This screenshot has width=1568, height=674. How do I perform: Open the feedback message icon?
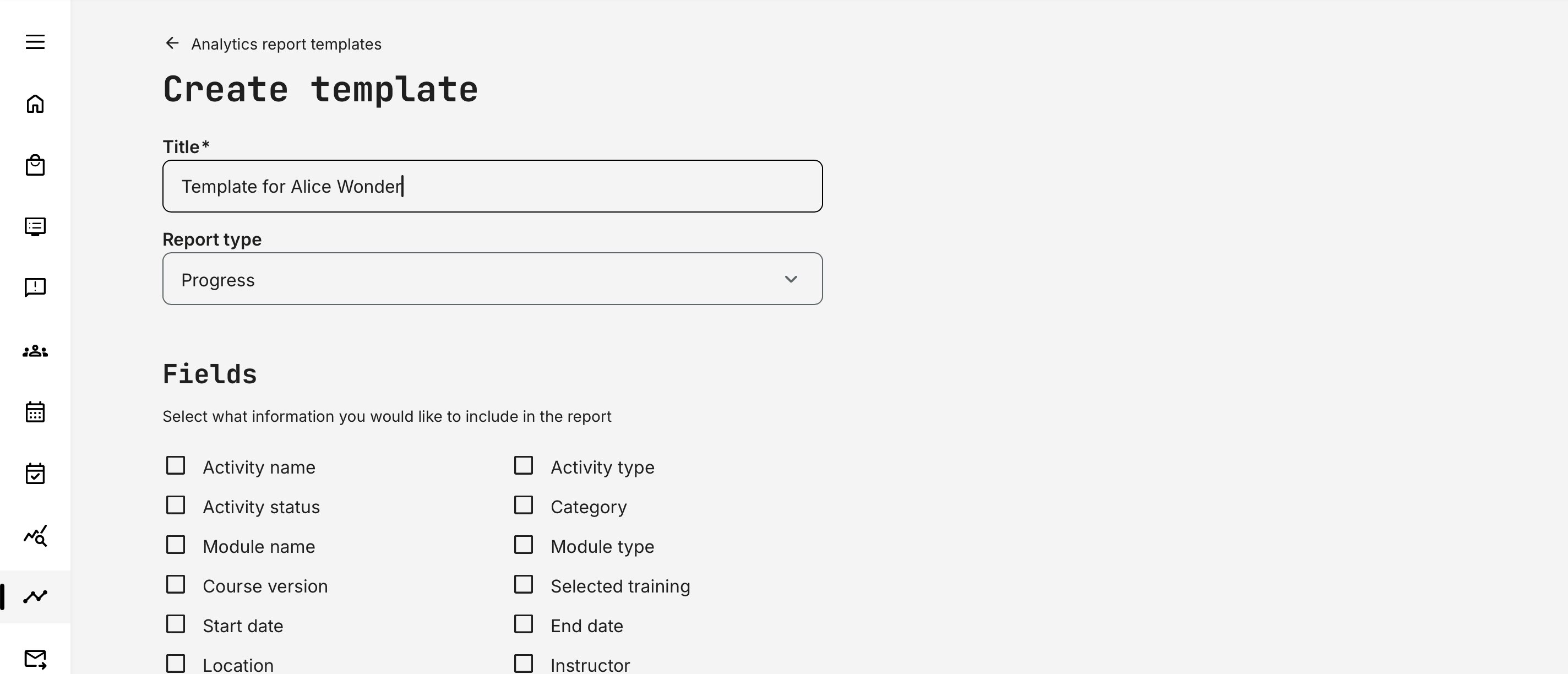(35, 287)
